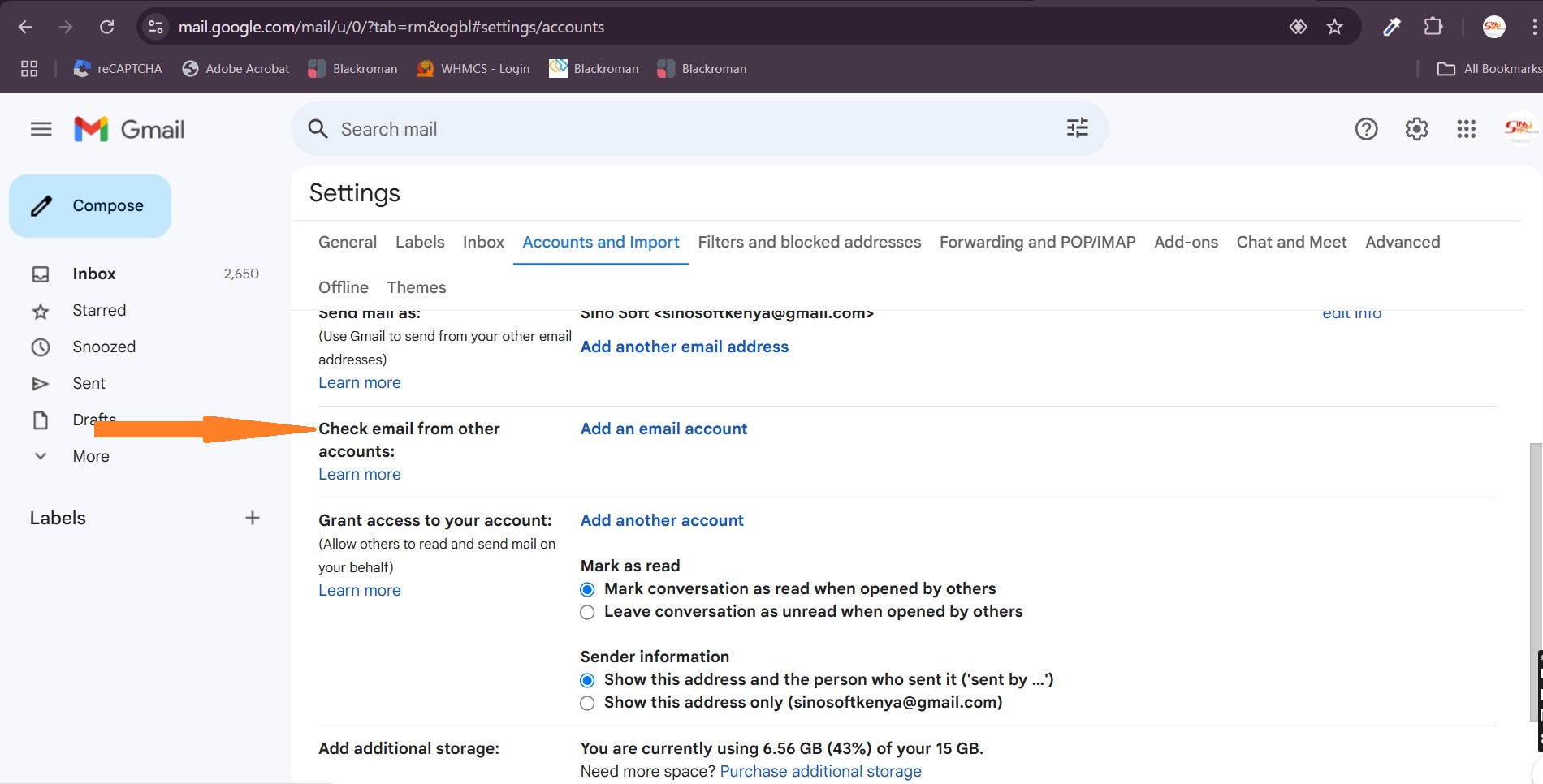This screenshot has width=1543, height=784.
Task: Select Mark conversation as read option
Action: pos(587,589)
